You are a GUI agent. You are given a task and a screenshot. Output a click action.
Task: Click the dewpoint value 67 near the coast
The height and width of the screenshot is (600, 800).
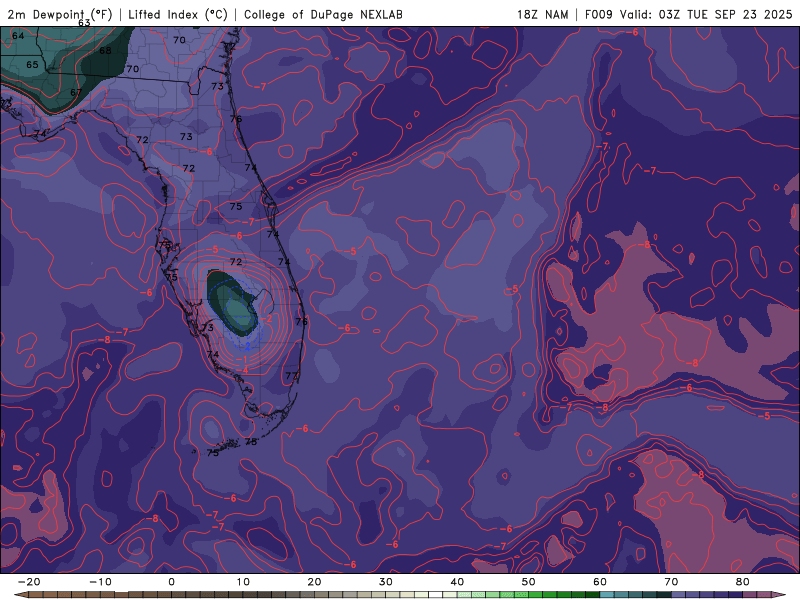click(76, 92)
